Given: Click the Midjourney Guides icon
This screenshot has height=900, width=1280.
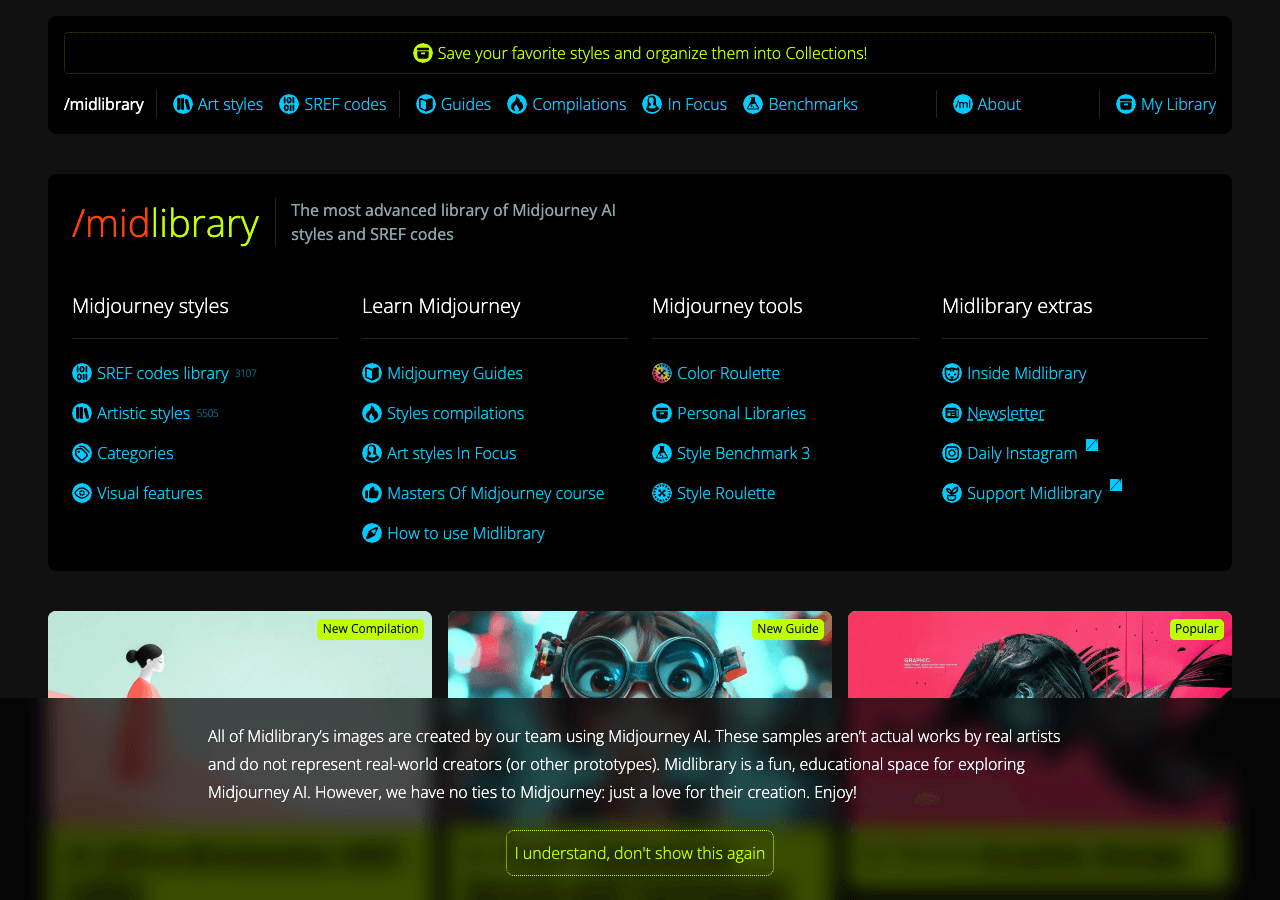Looking at the screenshot, I should click(372, 373).
